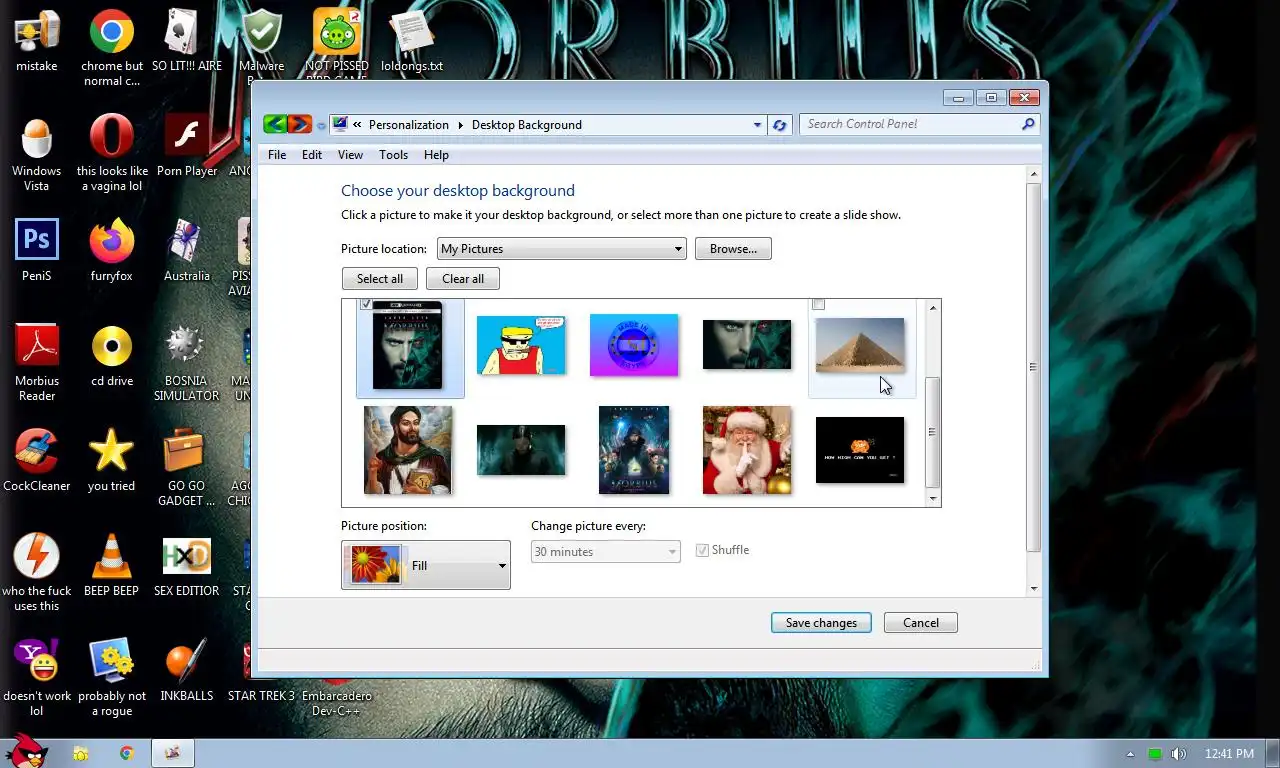Open the Yahoo Messenger 'doesn't work lol' icon
This screenshot has width=1280, height=768.
[37, 661]
